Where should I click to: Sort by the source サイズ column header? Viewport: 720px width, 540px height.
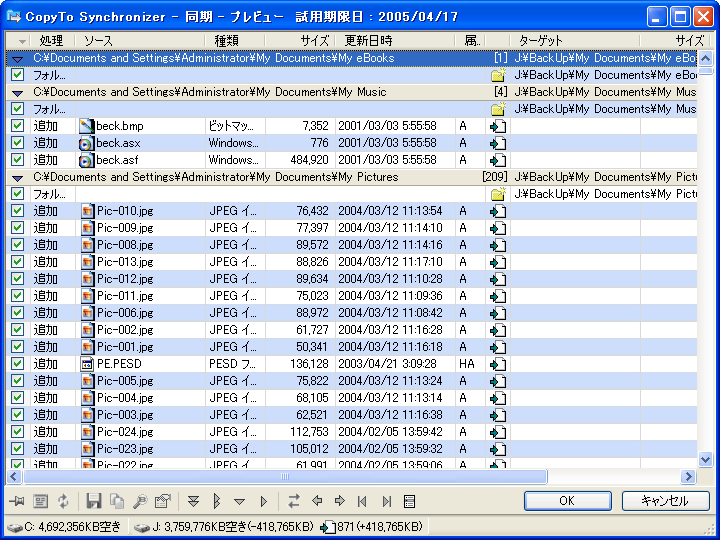[300, 40]
